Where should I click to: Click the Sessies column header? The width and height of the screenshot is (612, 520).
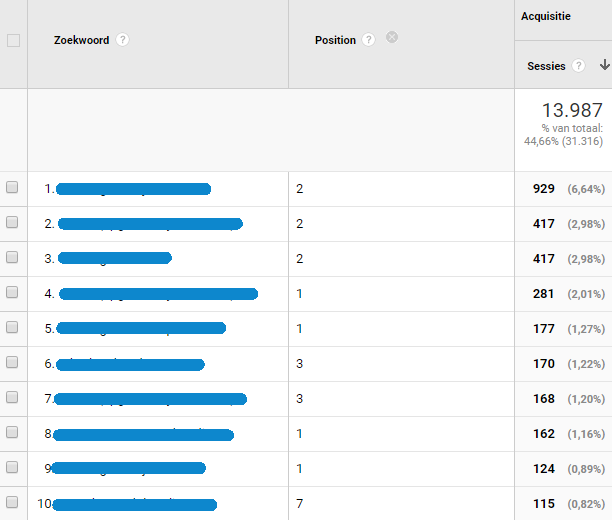(546, 66)
